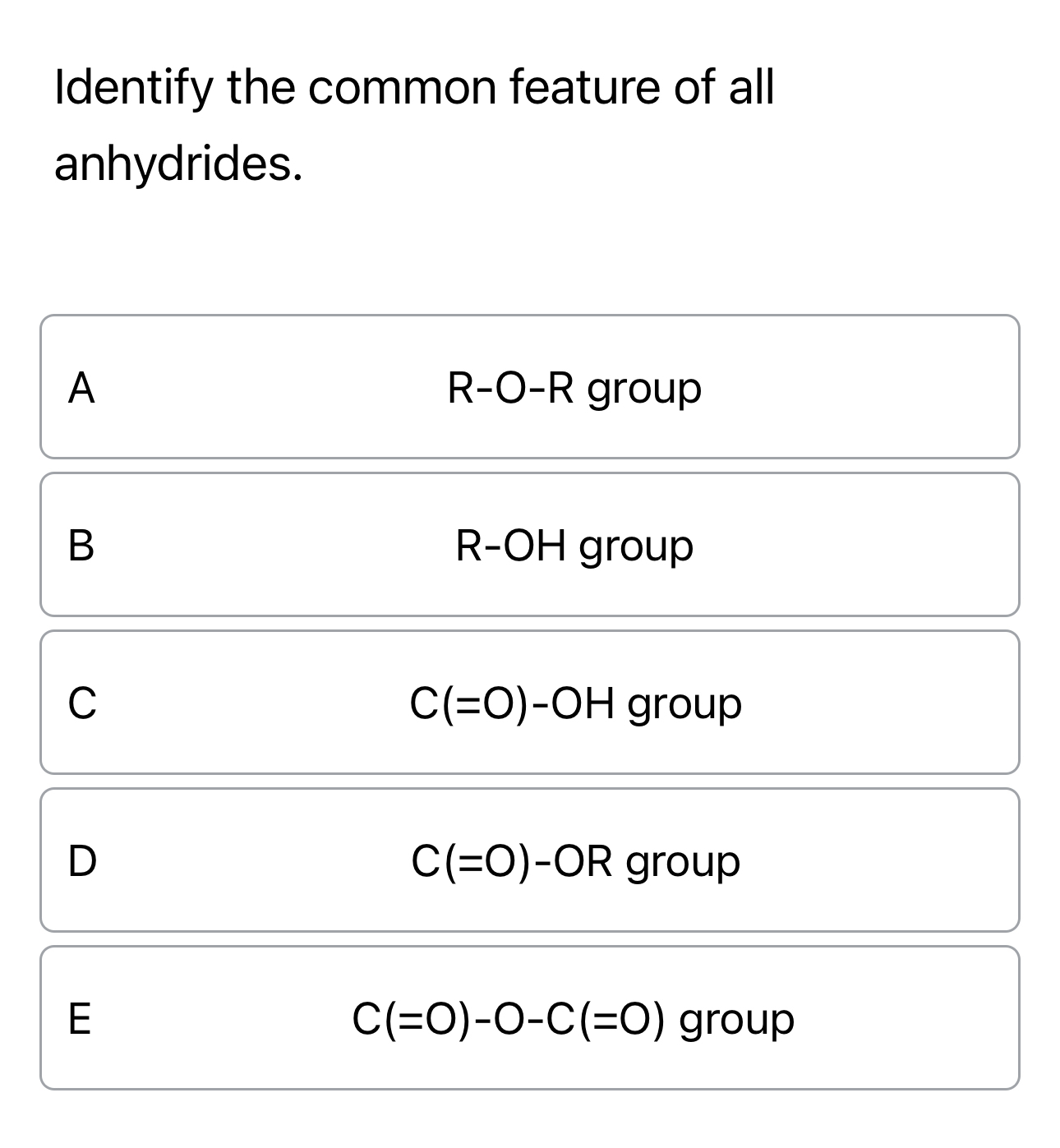Click the R-O-R group text
This screenshot has height=1148, width=1060.
574,386
